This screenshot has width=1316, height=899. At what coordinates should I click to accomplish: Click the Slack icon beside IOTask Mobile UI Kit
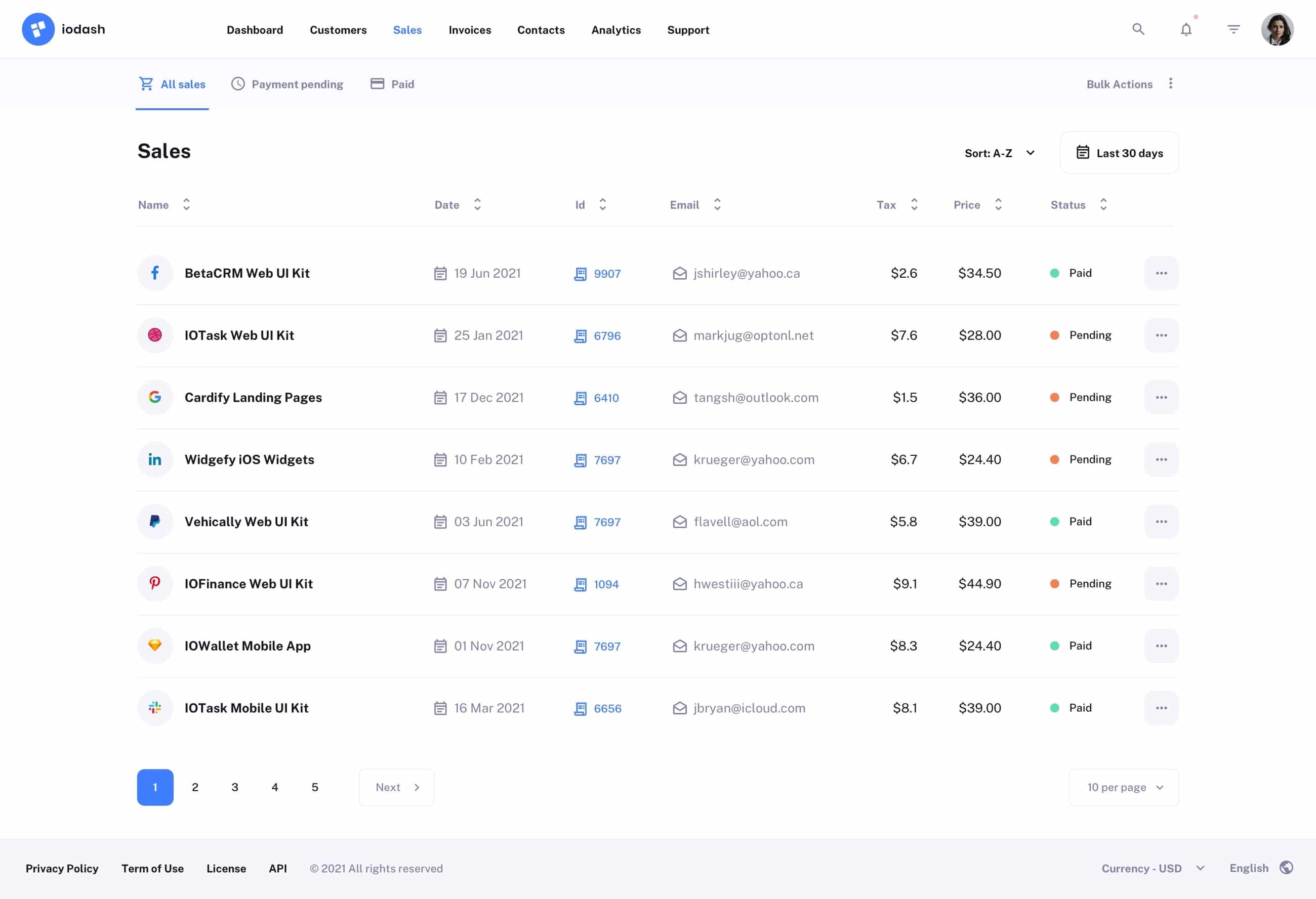tap(154, 708)
